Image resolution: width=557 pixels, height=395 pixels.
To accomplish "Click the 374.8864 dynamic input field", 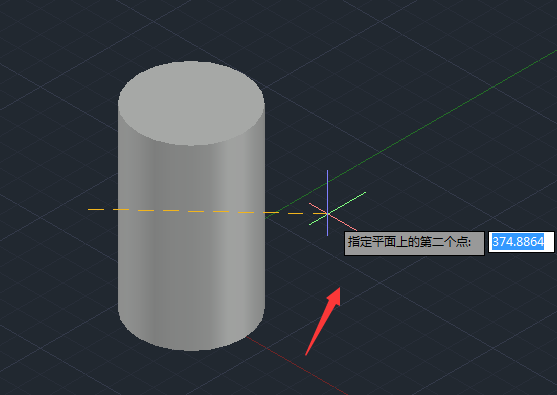I will click(x=521, y=242).
